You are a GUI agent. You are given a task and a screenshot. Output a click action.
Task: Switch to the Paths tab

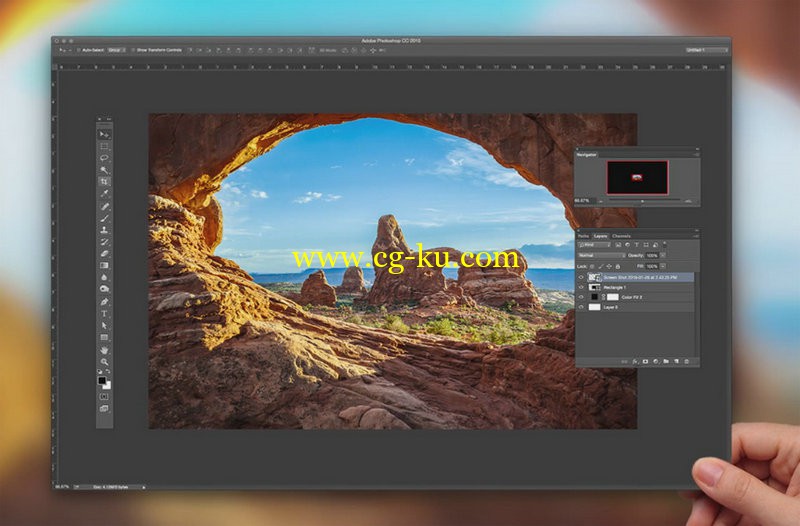point(583,236)
